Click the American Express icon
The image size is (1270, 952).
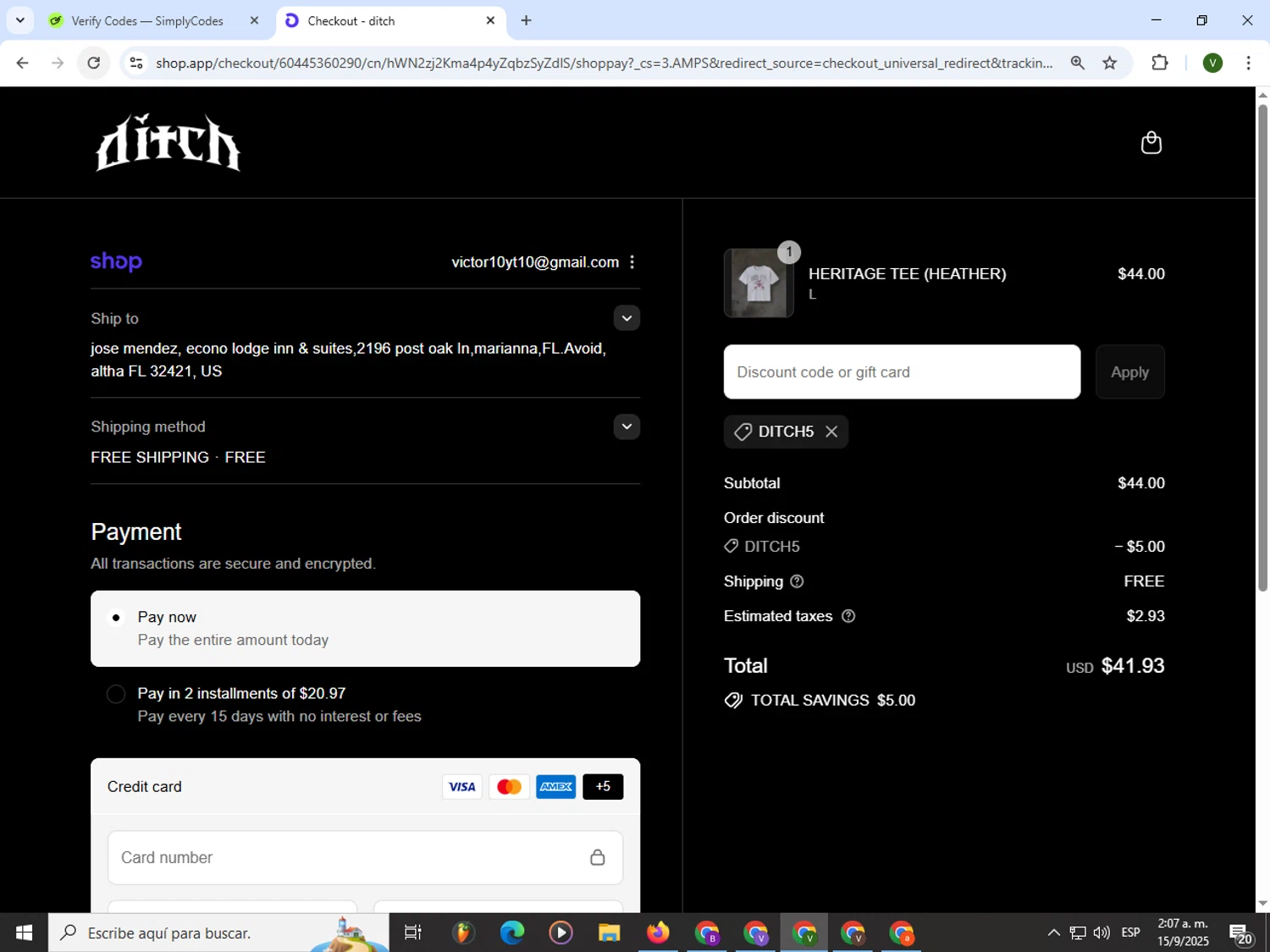[556, 787]
